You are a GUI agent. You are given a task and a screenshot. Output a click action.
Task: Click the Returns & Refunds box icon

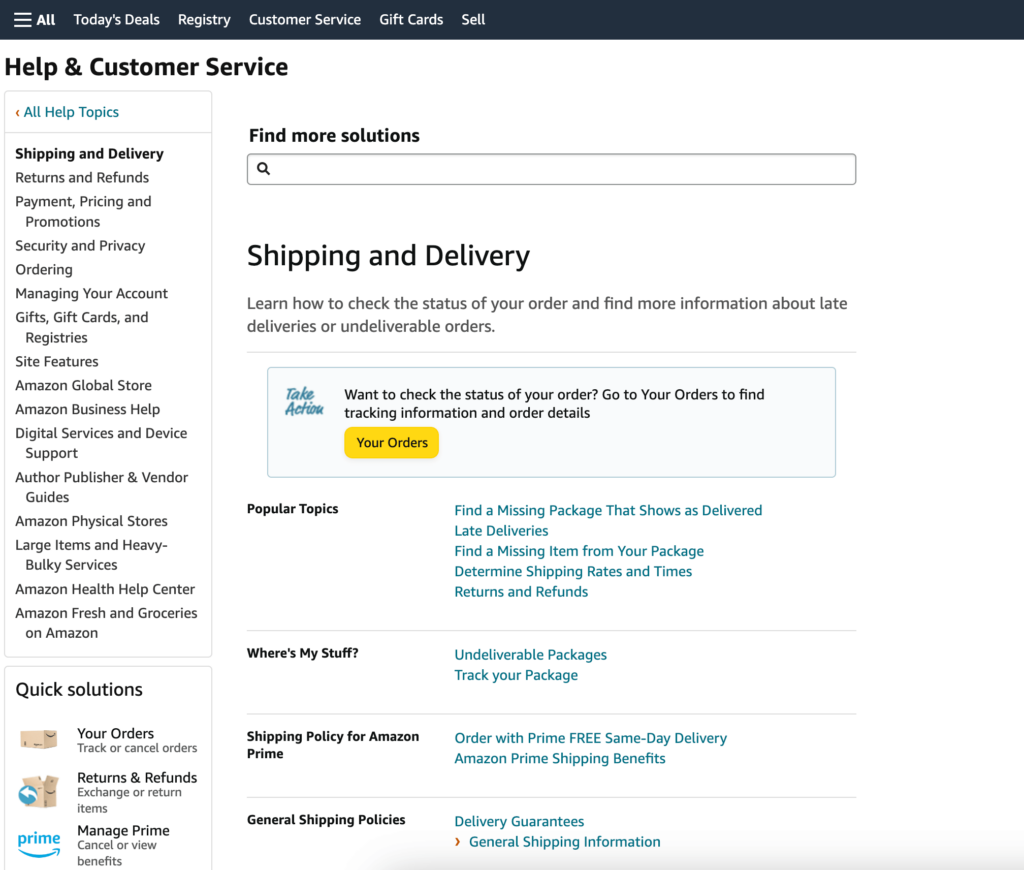point(39,791)
